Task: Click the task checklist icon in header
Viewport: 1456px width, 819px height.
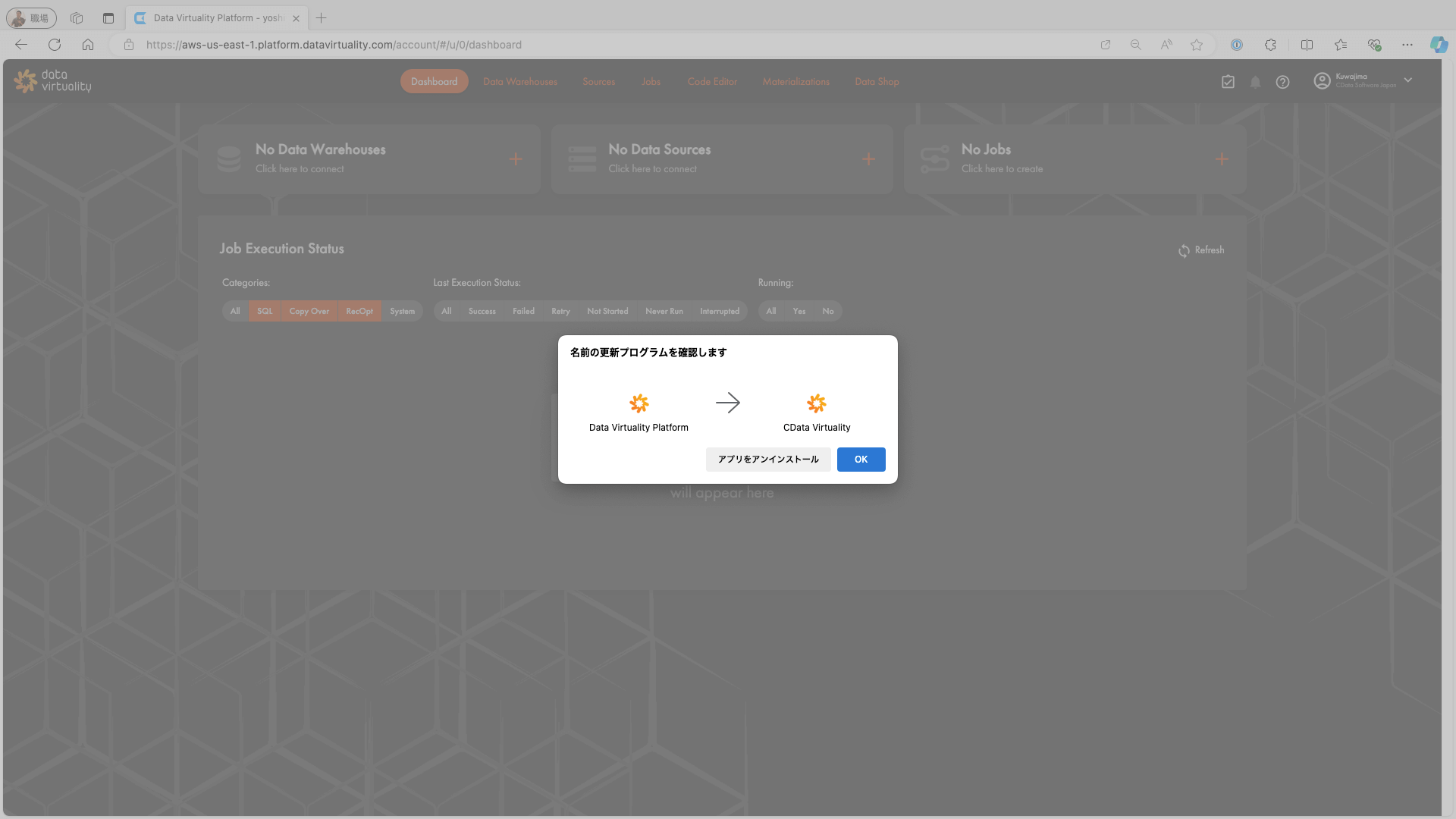Action: click(x=1228, y=82)
